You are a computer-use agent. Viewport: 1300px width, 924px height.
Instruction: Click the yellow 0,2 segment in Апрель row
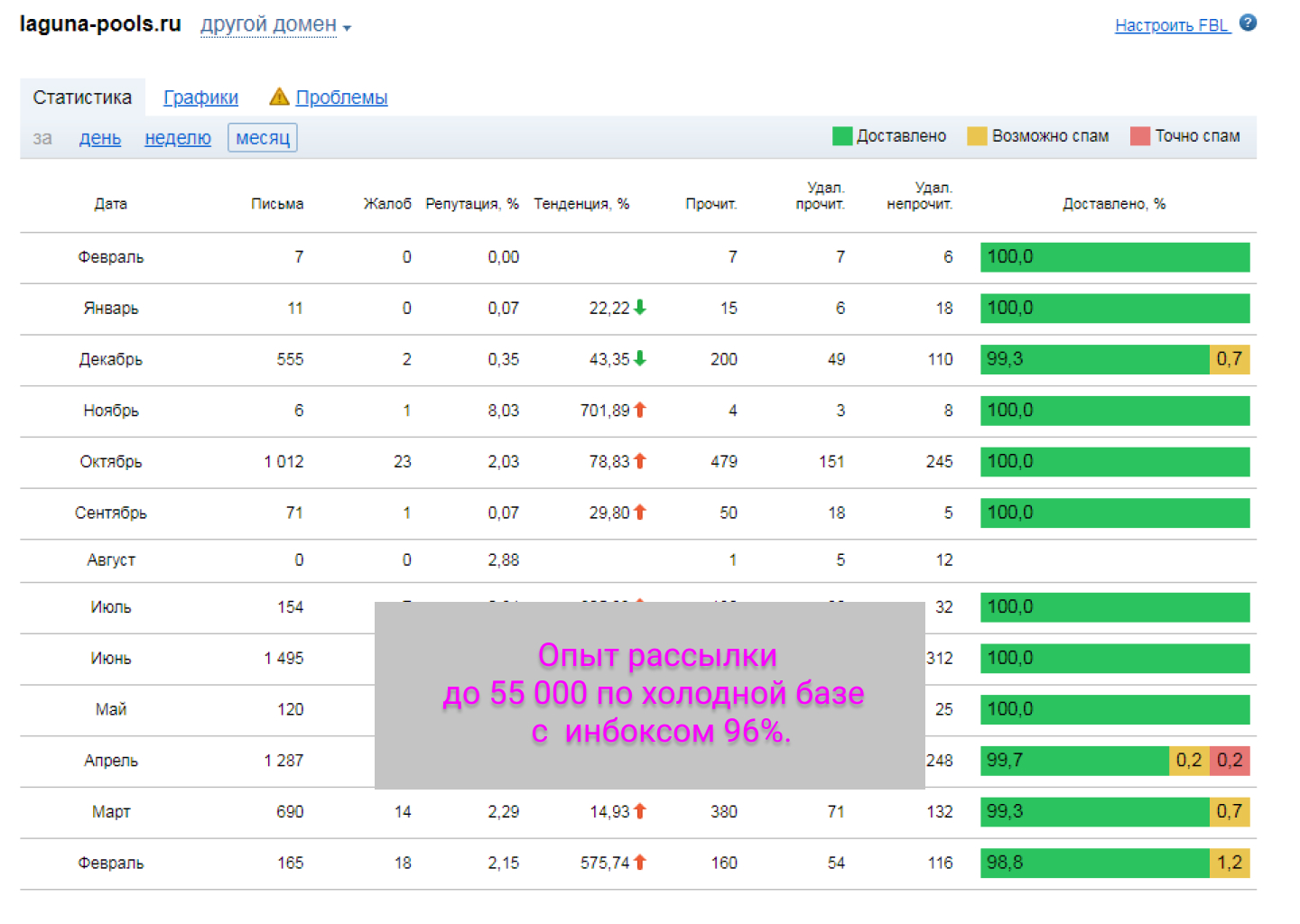coord(1190,761)
